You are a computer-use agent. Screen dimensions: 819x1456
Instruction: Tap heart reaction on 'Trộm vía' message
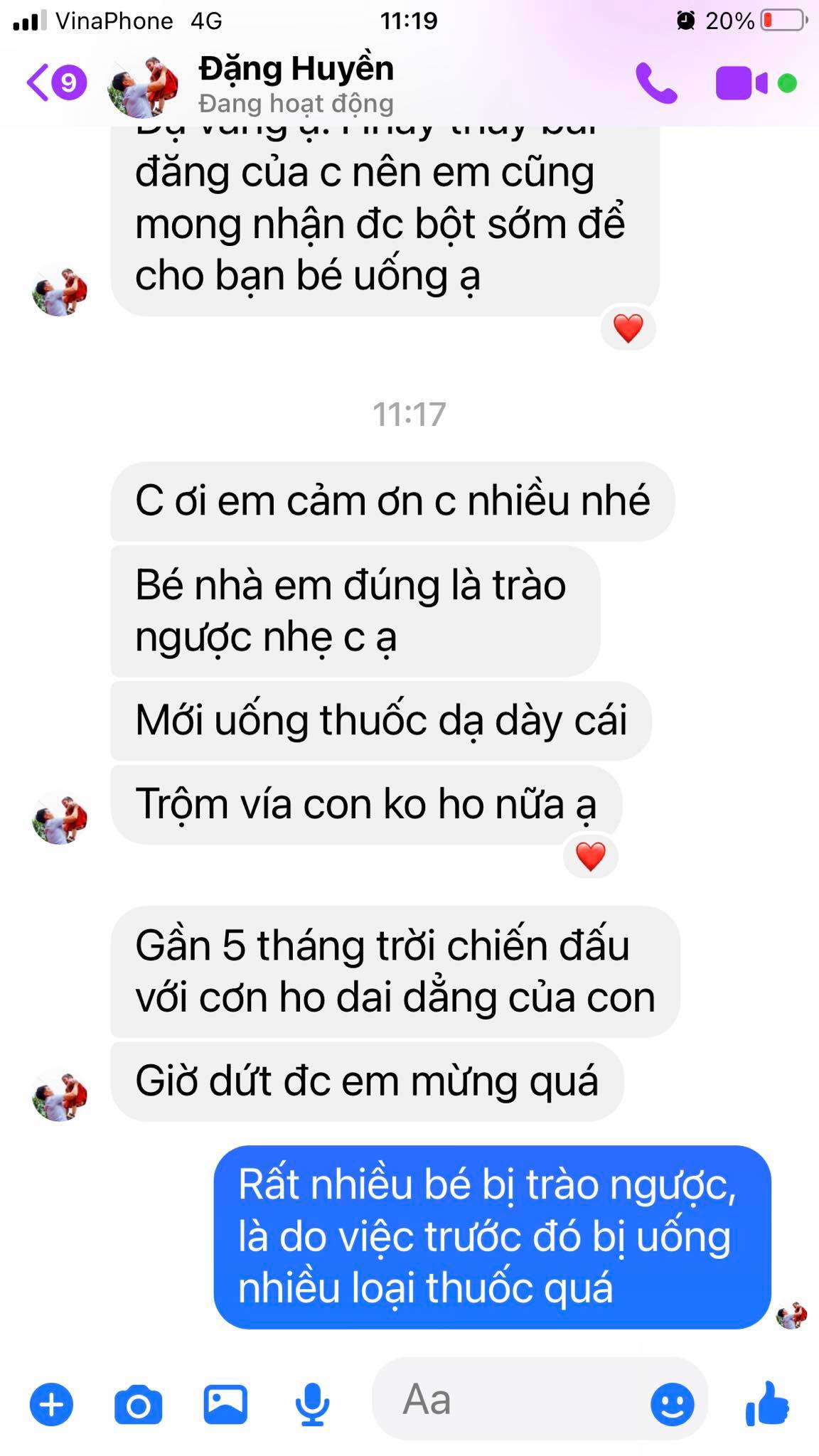point(590,856)
